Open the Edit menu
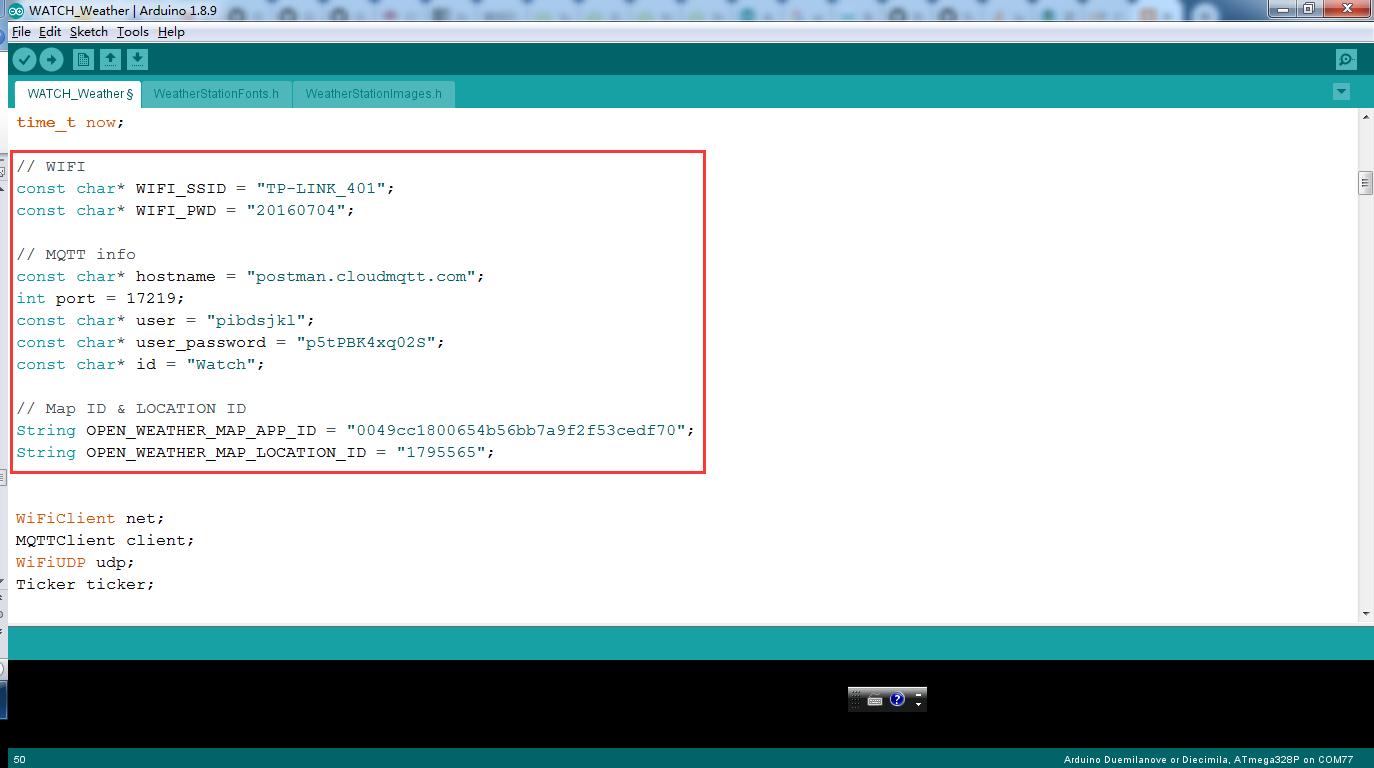Screen dimensions: 1374x768 (x=50, y=32)
